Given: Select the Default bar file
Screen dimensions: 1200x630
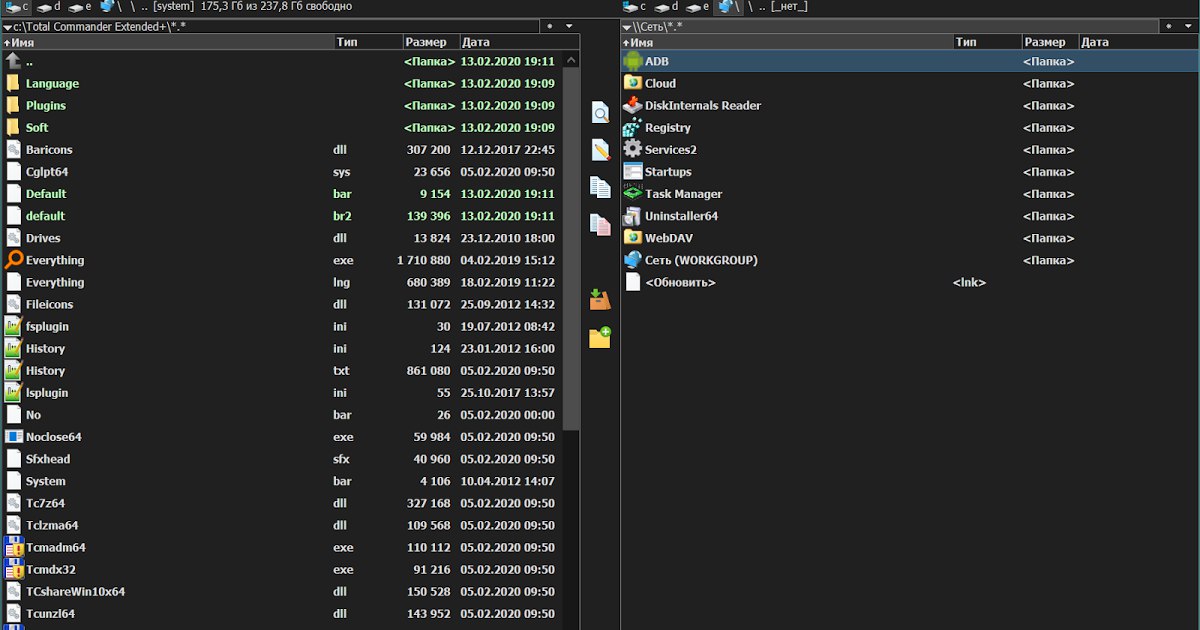Looking at the screenshot, I should [x=282, y=193].
